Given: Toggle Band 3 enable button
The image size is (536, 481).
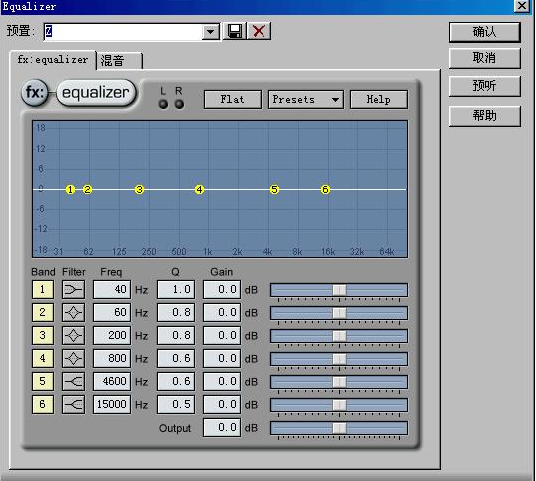Looking at the screenshot, I should point(43,335).
